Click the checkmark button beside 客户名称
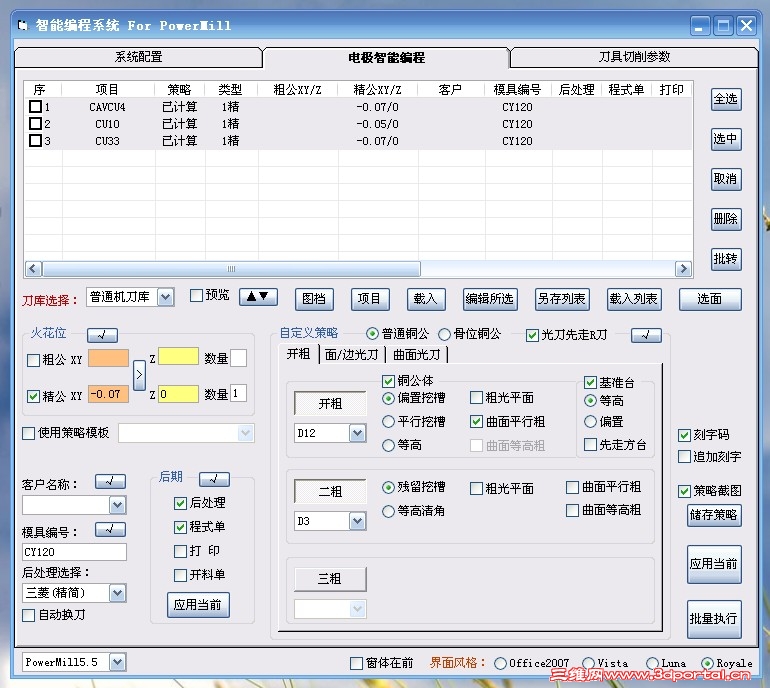Image resolution: width=770 pixels, height=688 pixels. coord(110,482)
